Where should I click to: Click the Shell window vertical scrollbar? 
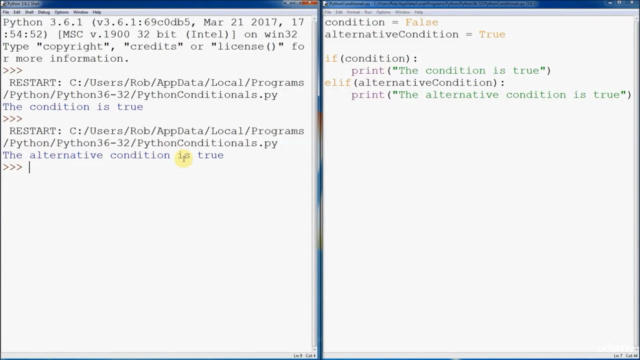pos(315,184)
